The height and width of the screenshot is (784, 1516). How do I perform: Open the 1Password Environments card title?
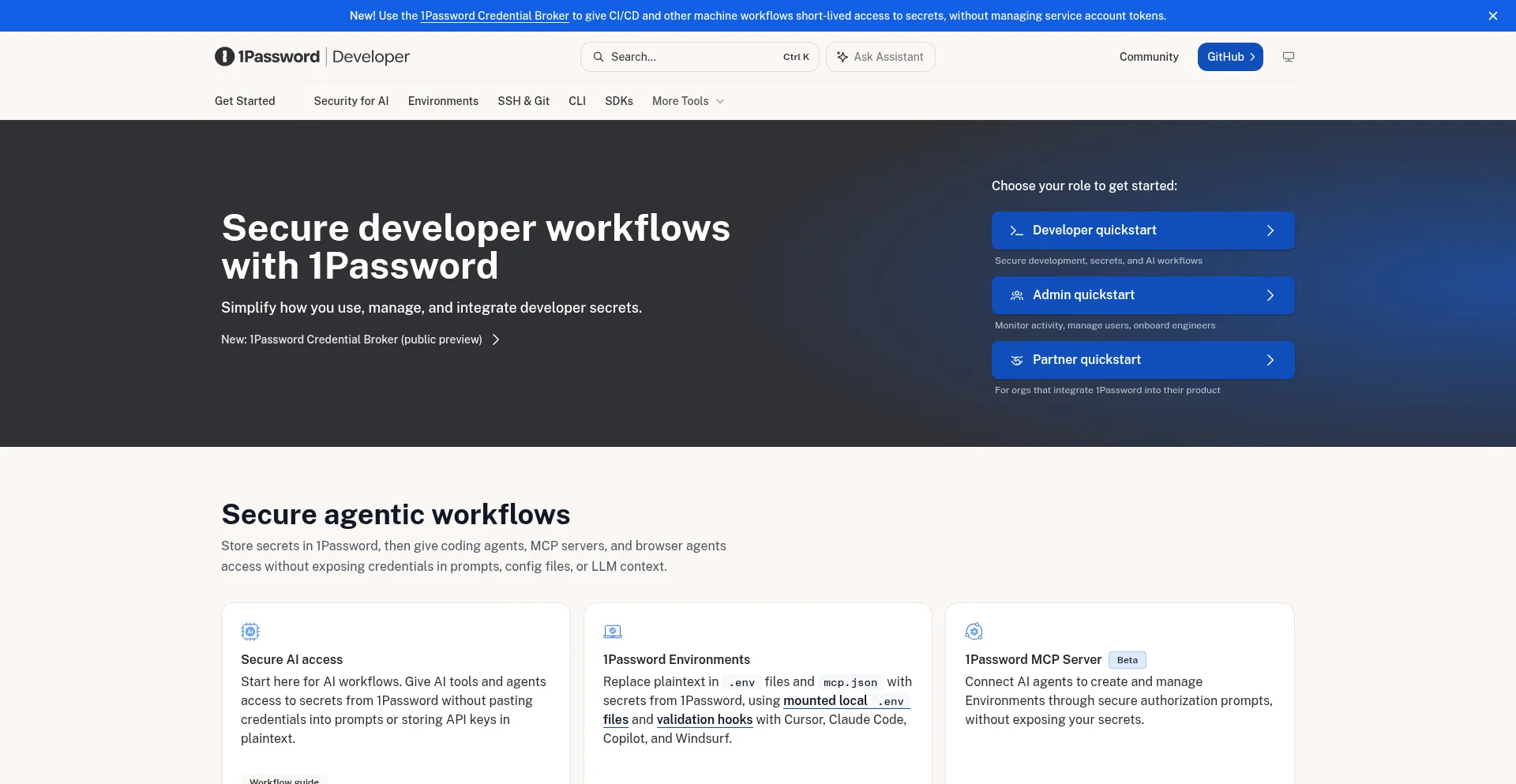pos(677,660)
